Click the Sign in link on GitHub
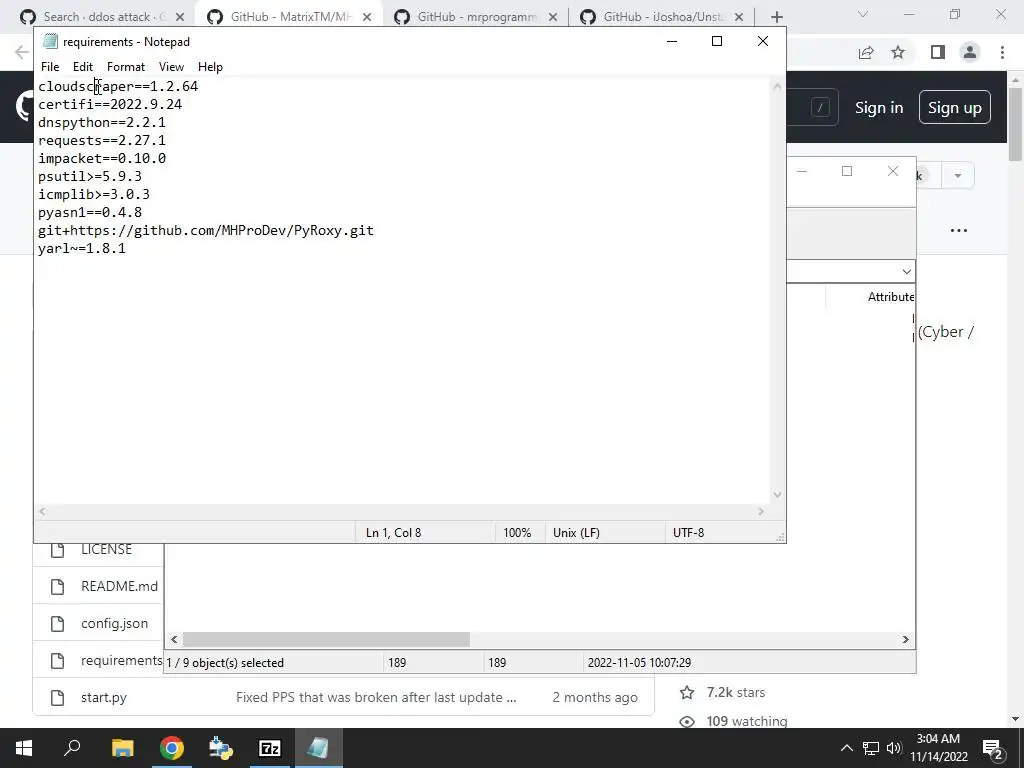Viewport: 1024px width, 768px height. click(x=879, y=108)
